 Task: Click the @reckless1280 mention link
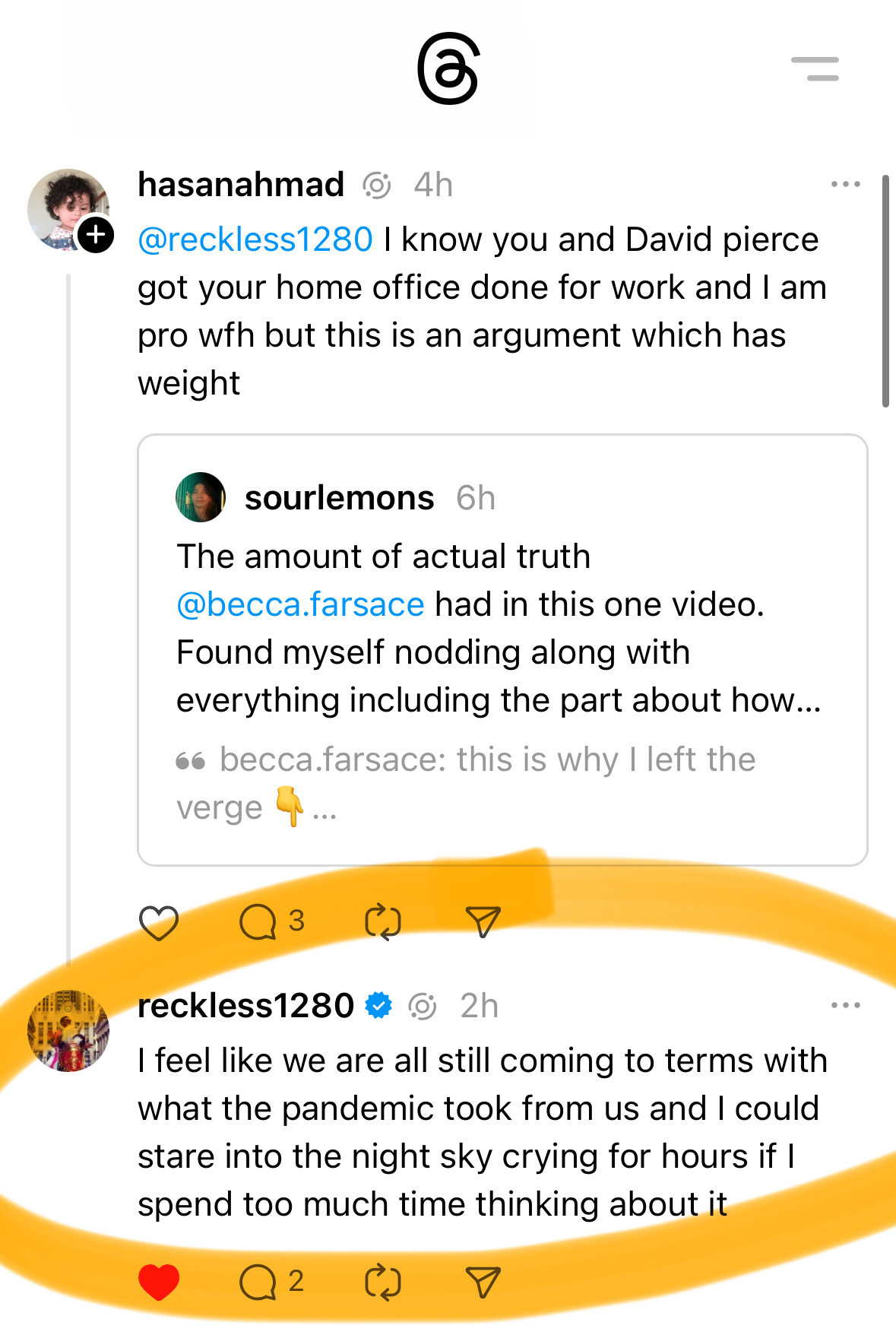[x=255, y=239]
